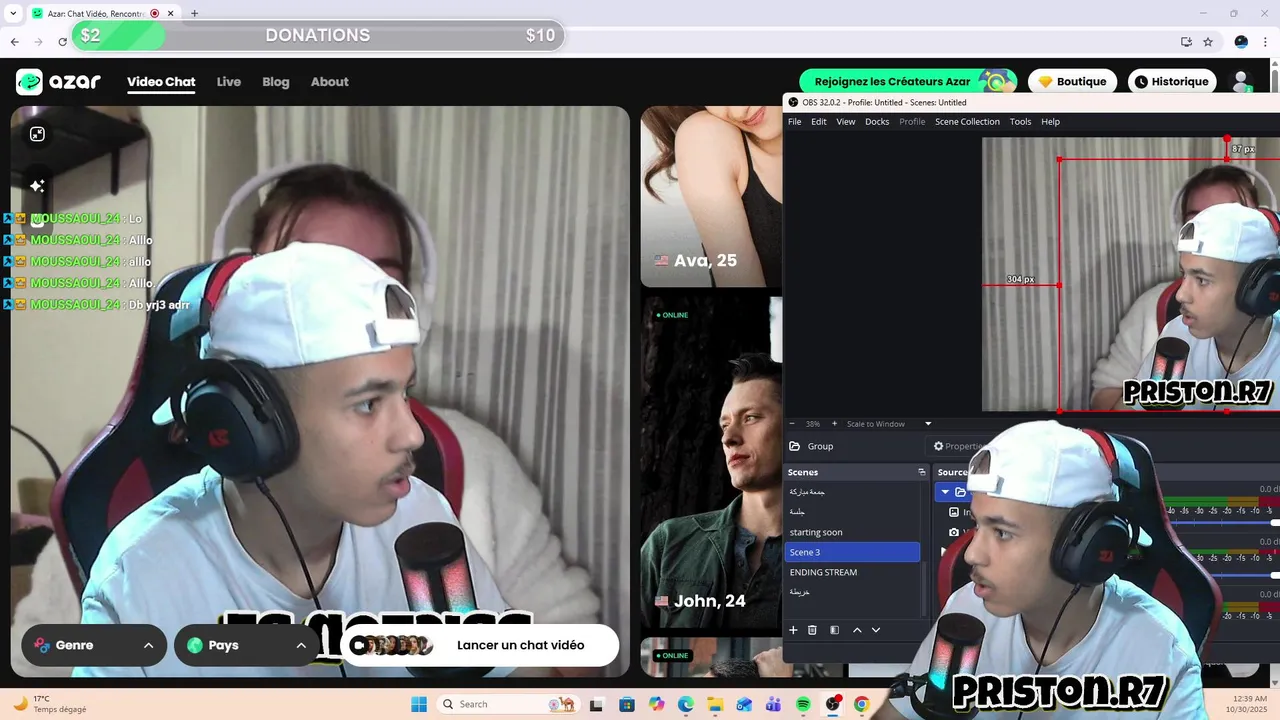The width and height of the screenshot is (1280, 720).
Task: Go back in Chrome
Action: click(15, 42)
